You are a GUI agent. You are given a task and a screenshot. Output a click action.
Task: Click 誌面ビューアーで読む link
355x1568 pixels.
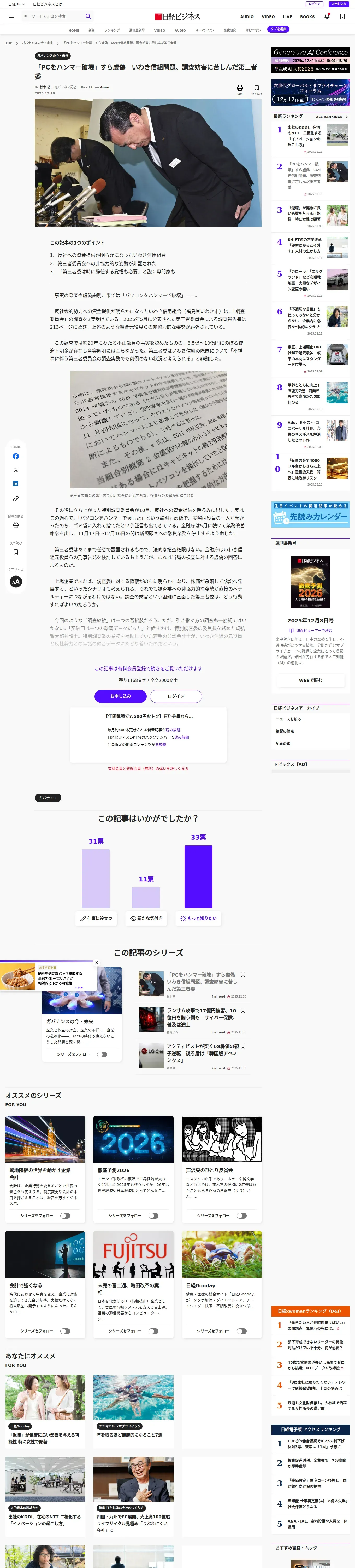311,631
